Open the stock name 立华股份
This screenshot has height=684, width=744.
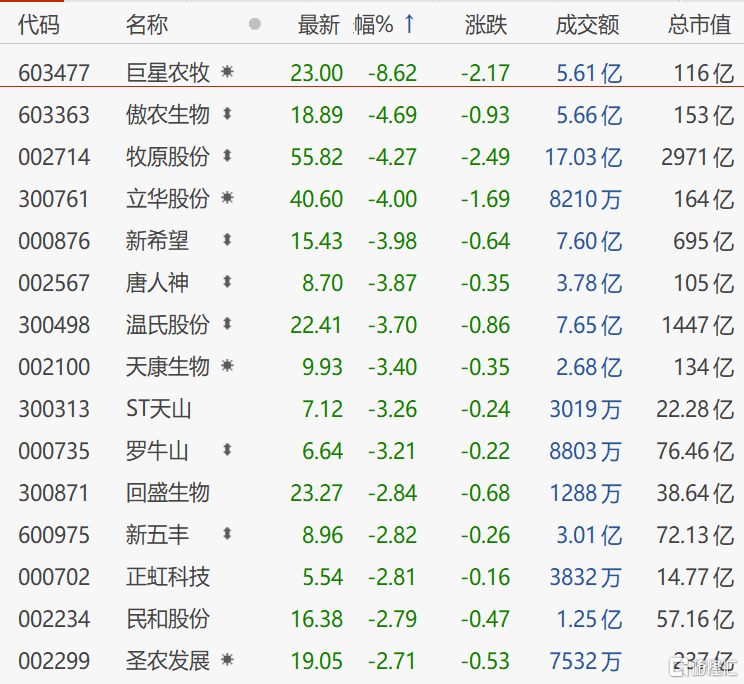[167, 199]
